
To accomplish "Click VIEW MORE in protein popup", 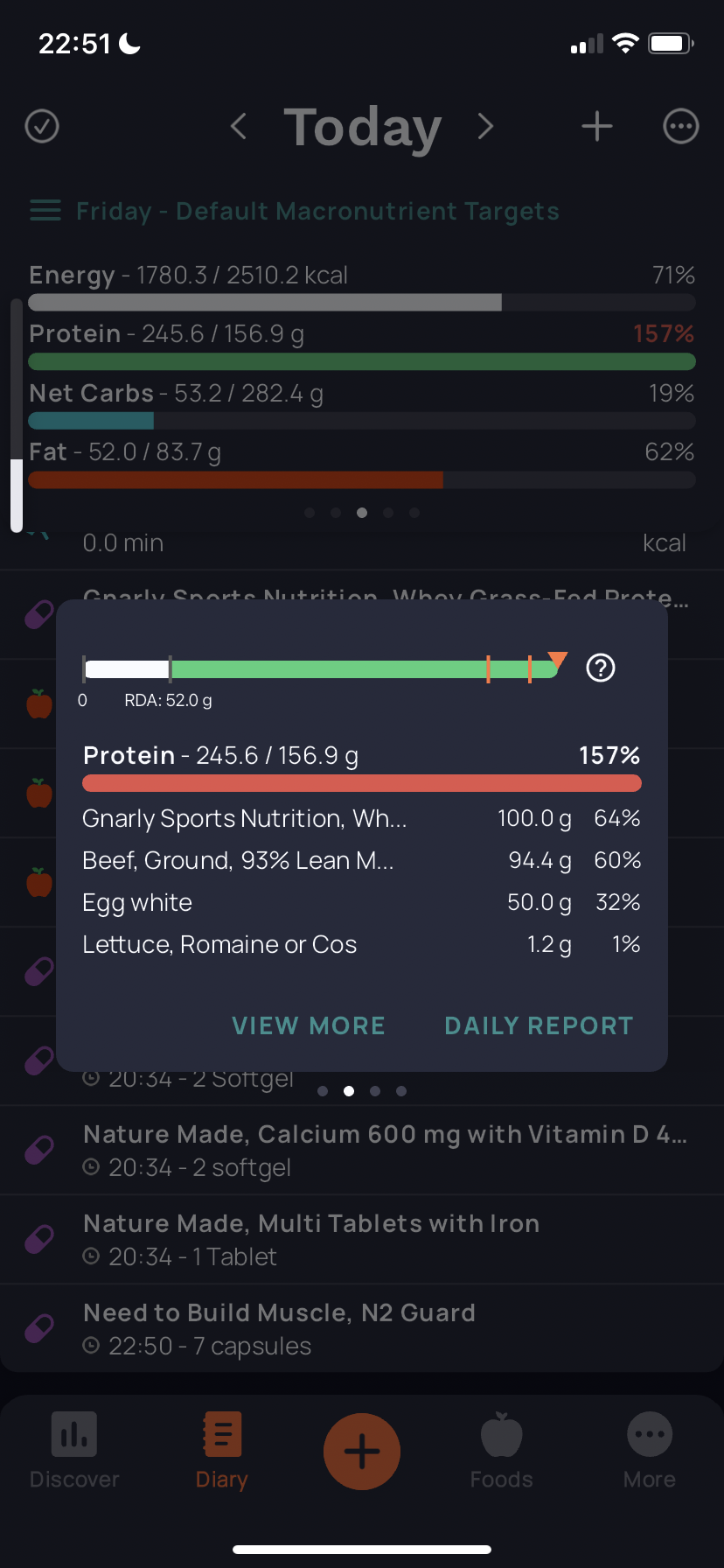I will 309,1025.
